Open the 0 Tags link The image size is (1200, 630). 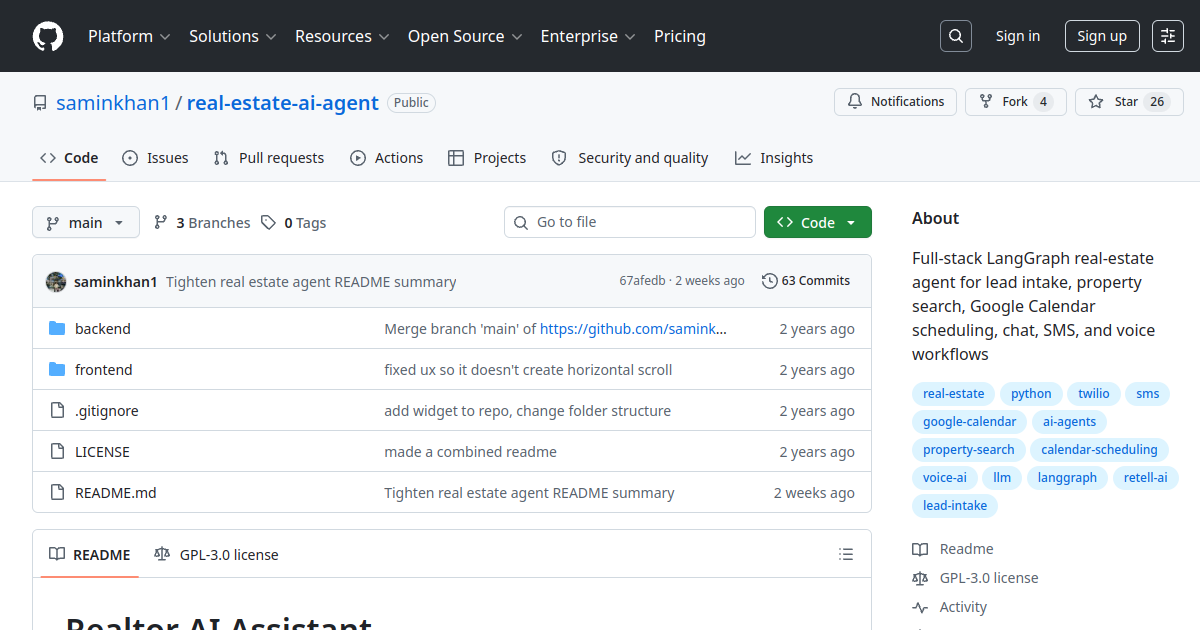pos(294,223)
